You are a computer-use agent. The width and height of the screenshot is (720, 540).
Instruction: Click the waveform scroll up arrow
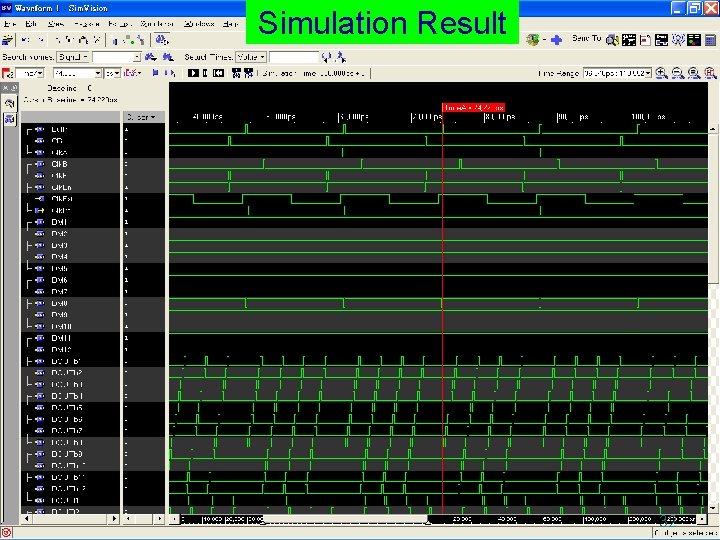coord(713,129)
